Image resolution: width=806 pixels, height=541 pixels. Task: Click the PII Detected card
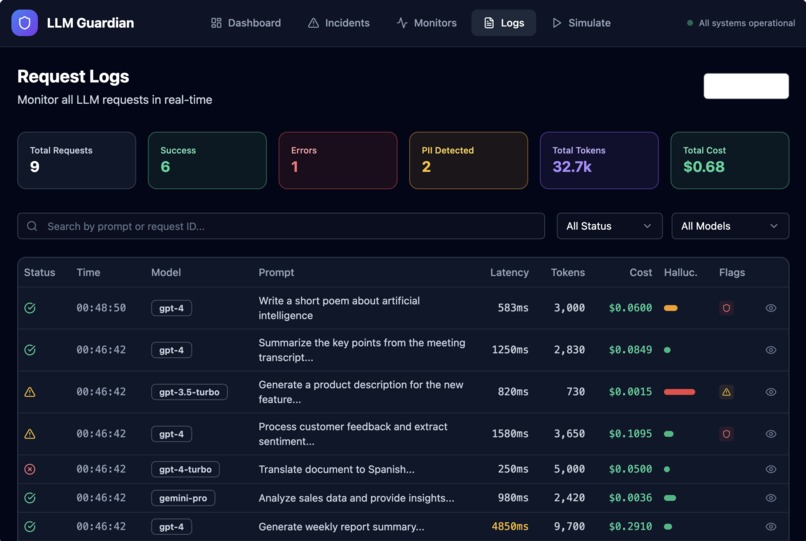(x=468, y=160)
